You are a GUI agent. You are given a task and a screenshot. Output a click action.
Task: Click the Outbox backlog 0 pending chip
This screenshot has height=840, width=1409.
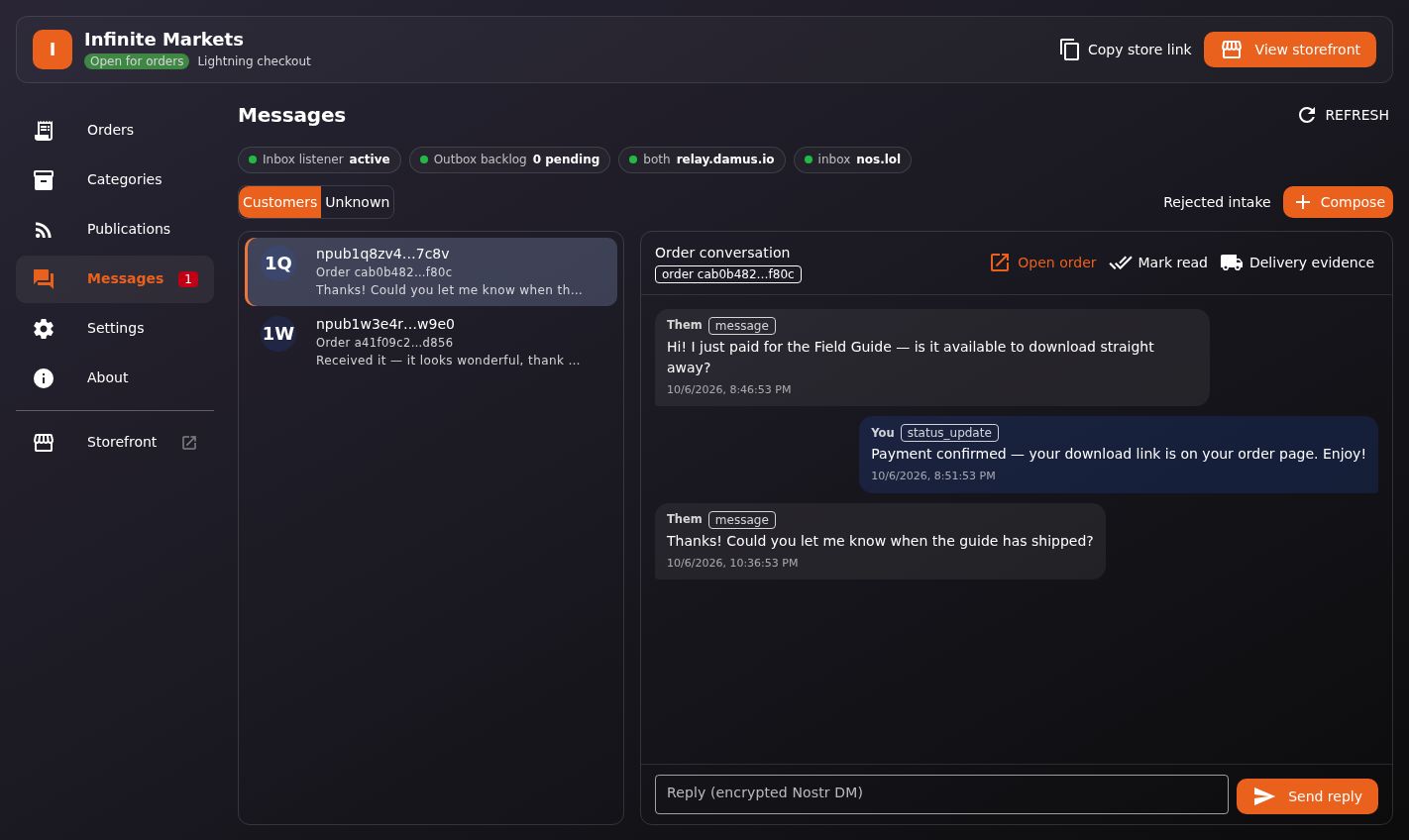[x=509, y=159]
